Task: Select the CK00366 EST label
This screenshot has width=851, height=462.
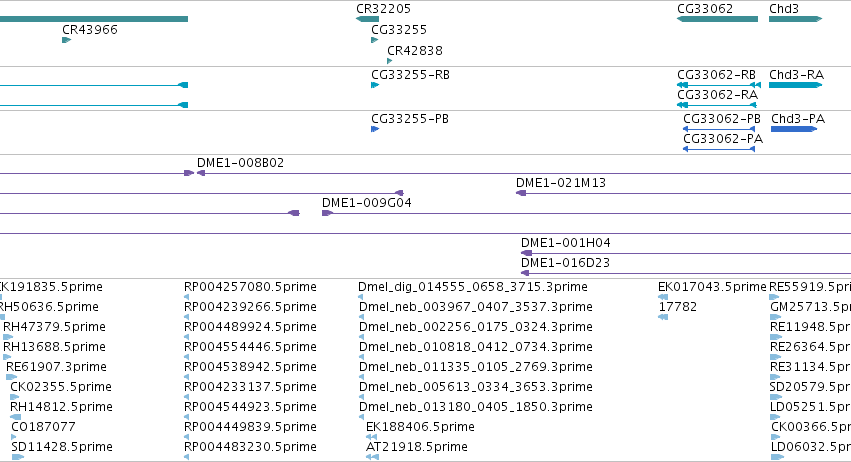Action: pyautogui.click(x=811, y=427)
